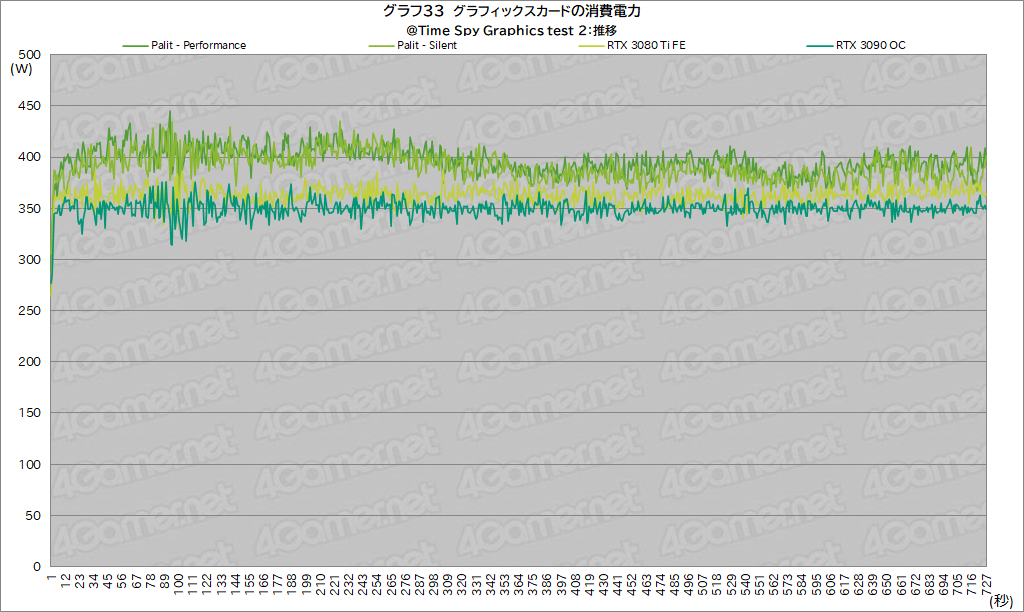
Task: Click the "155" tick label on the seconds axis
Action: (x=249, y=583)
